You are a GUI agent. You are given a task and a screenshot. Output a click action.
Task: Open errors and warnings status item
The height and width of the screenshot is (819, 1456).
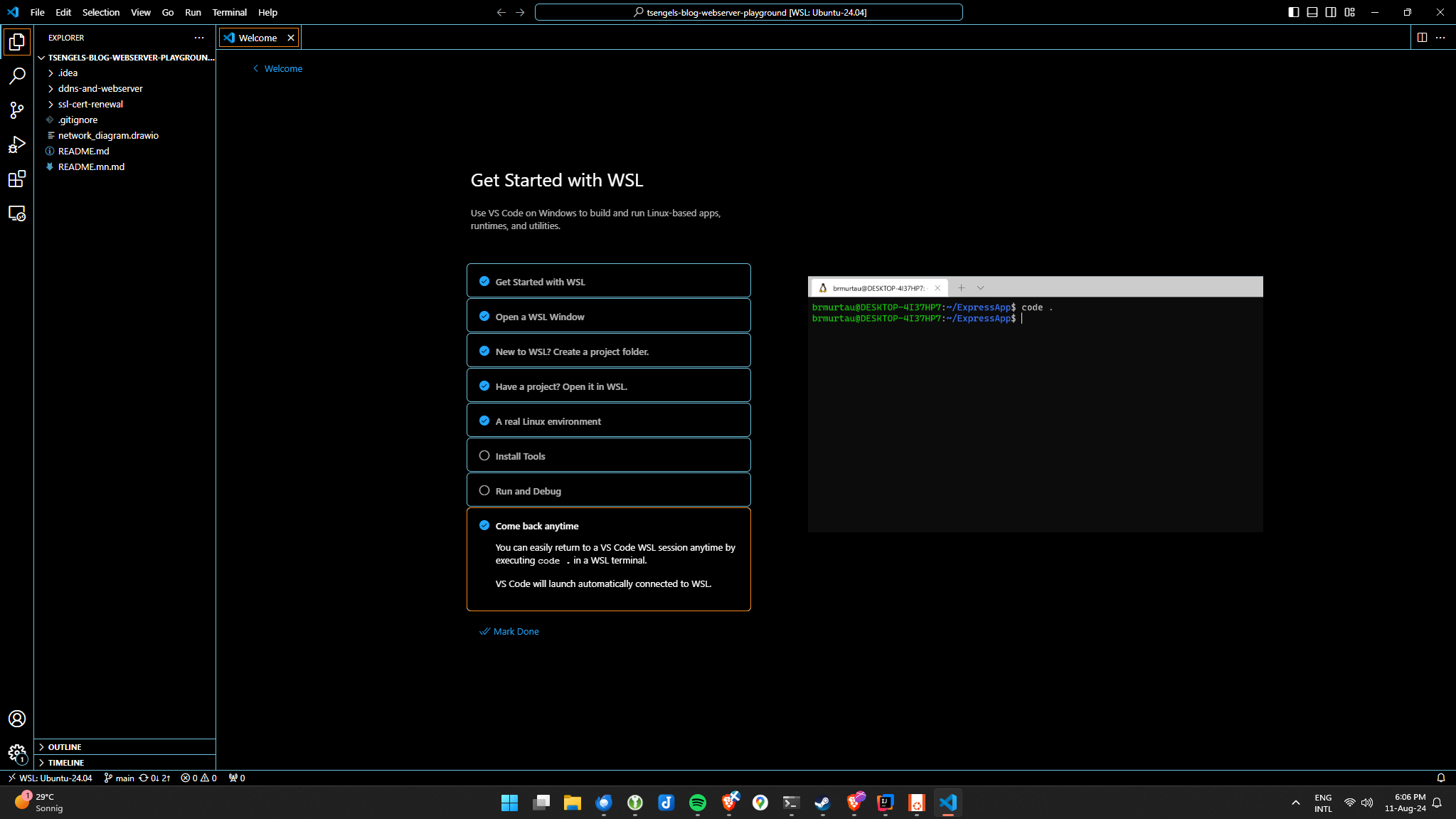click(x=198, y=778)
